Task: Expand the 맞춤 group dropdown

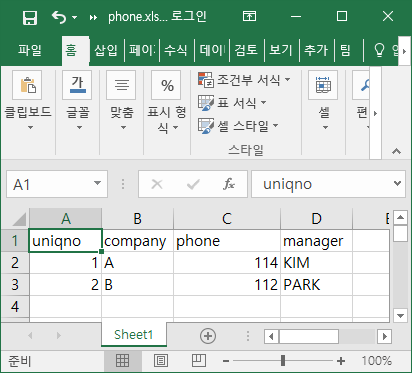Action: (123, 127)
